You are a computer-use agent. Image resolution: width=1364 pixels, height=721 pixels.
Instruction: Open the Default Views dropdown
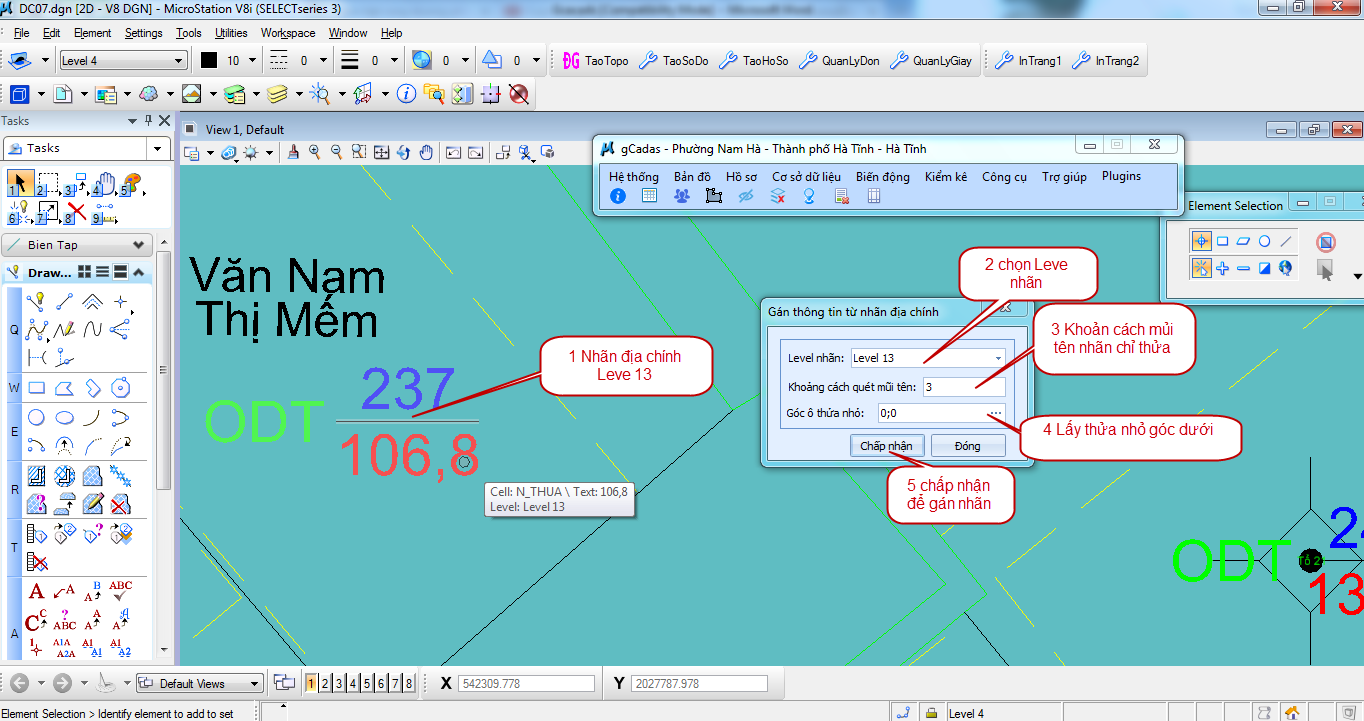[255, 684]
